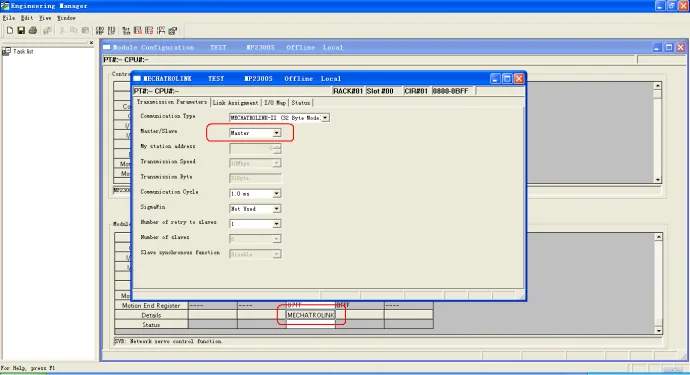Click the Paste clipboard icon
Image resolution: width=690 pixels, height=375 pixels.
pyautogui.click(x=85, y=30)
